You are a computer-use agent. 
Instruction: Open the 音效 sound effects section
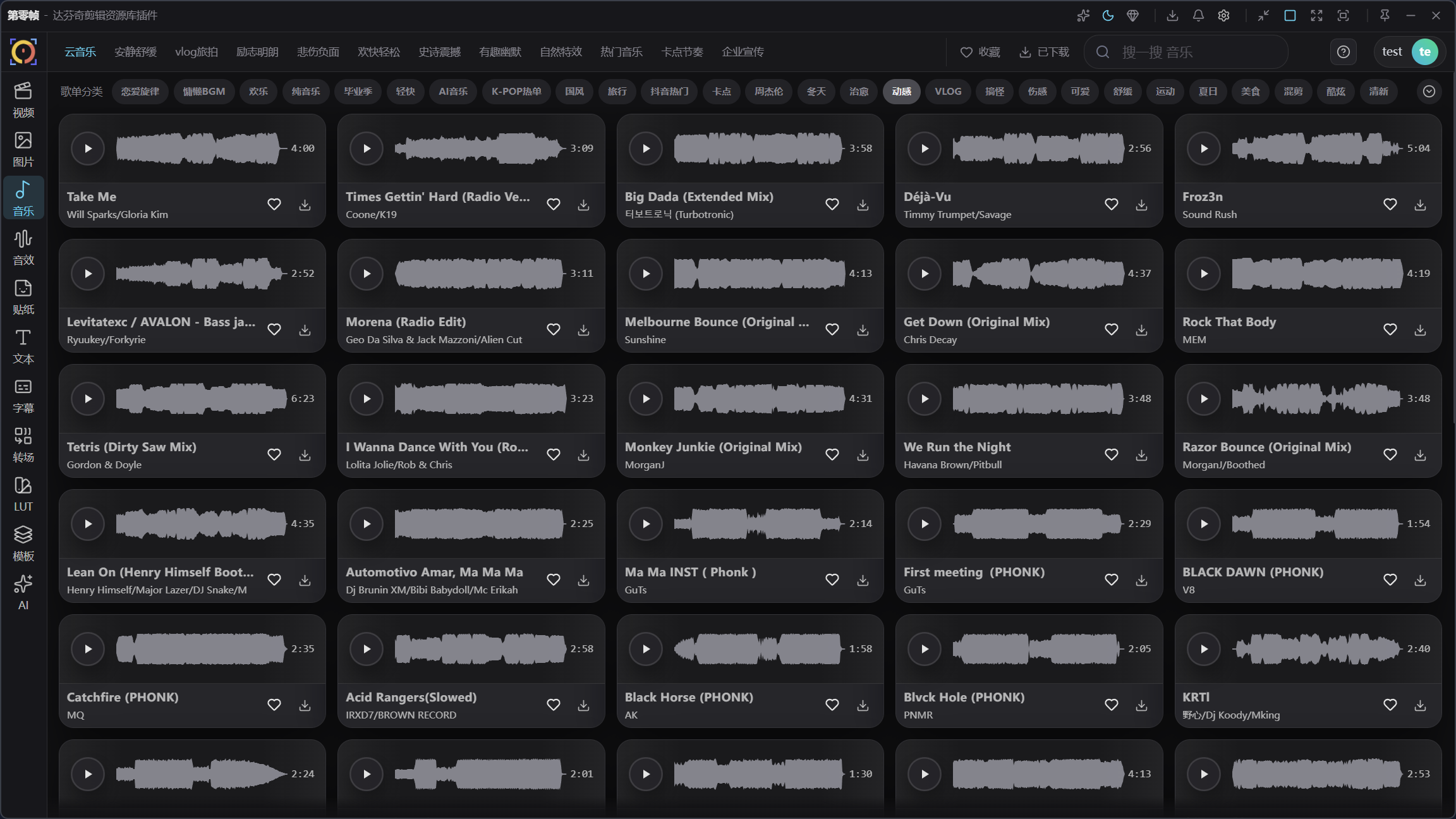[x=23, y=247]
